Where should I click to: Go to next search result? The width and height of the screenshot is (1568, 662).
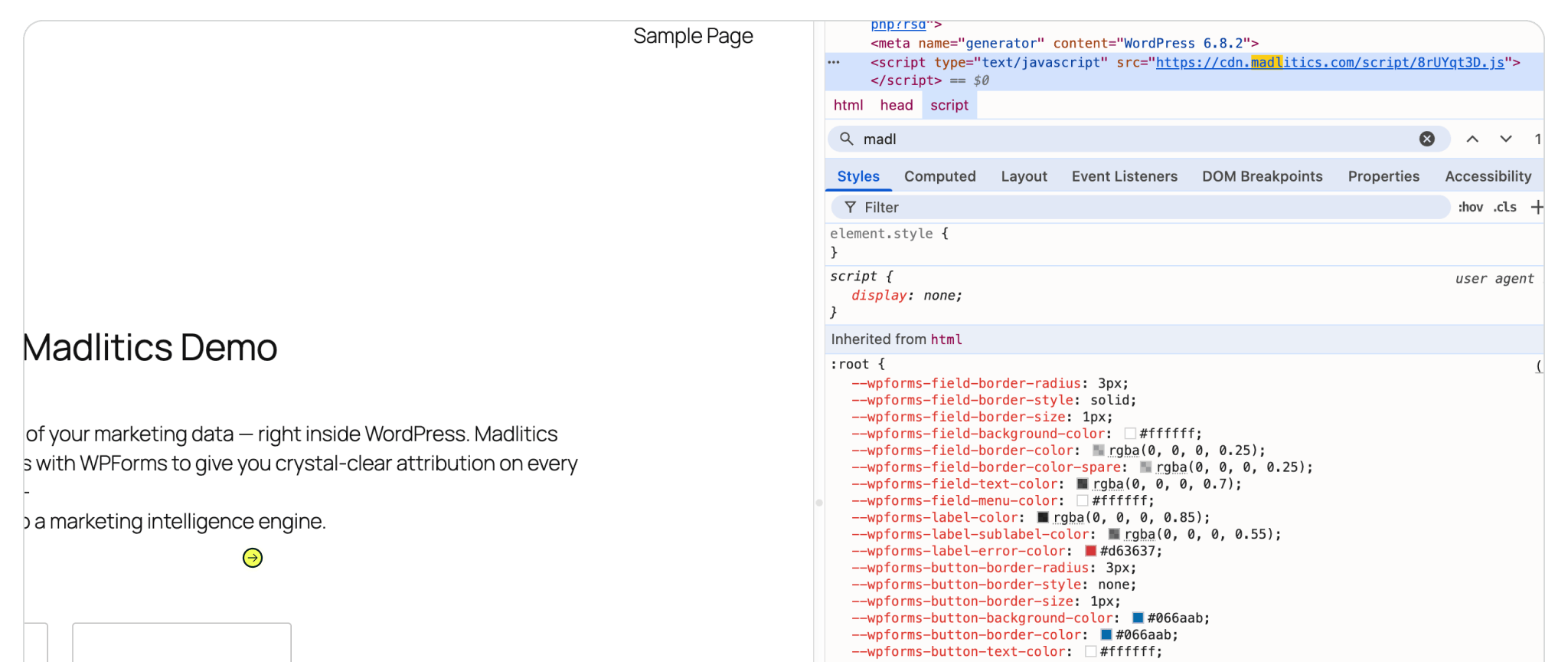pos(1506,139)
